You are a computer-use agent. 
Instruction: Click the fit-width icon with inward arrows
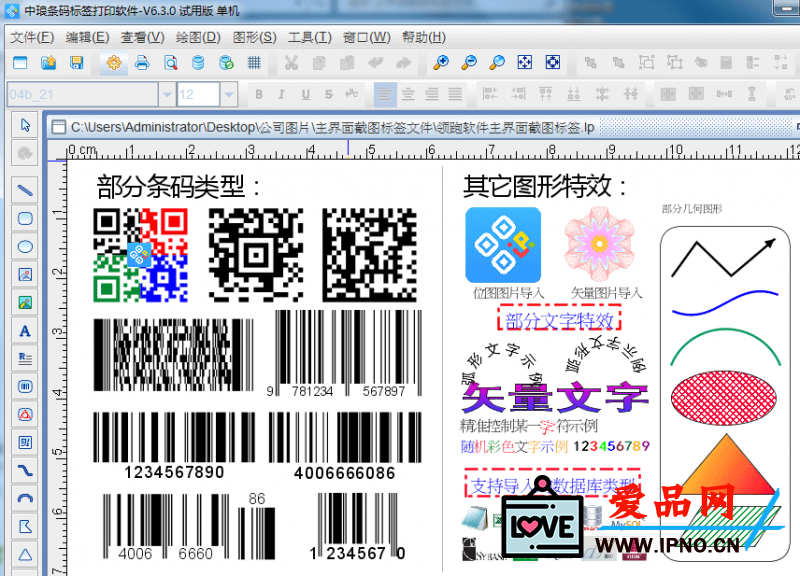point(553,63)
